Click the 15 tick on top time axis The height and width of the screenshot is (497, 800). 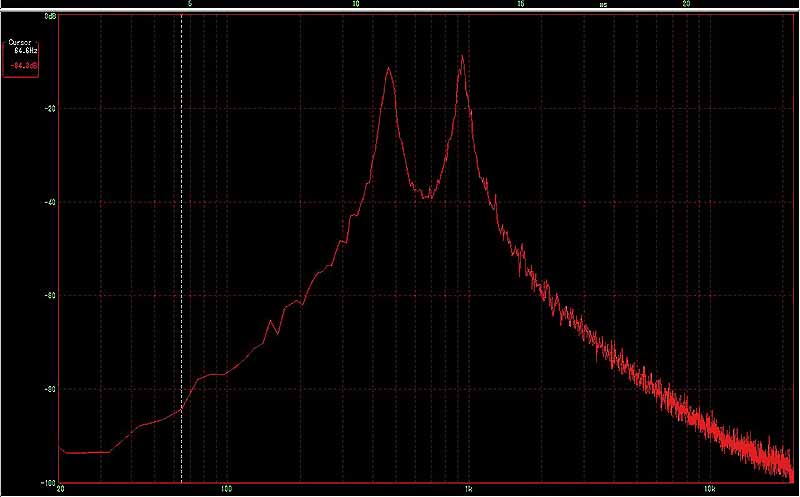click(x=520, y=5)
